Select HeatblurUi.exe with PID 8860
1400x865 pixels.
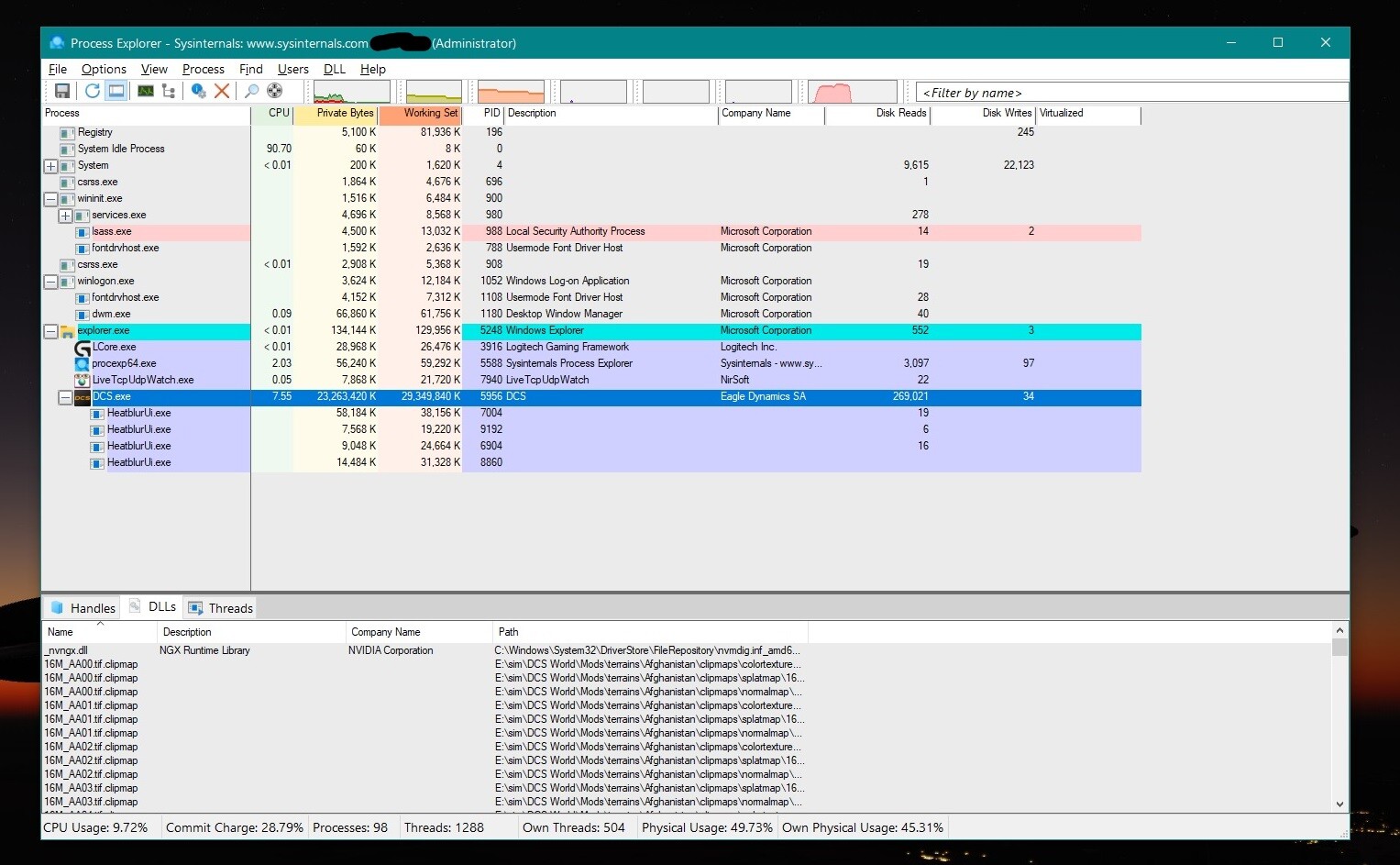pos(591,463)
